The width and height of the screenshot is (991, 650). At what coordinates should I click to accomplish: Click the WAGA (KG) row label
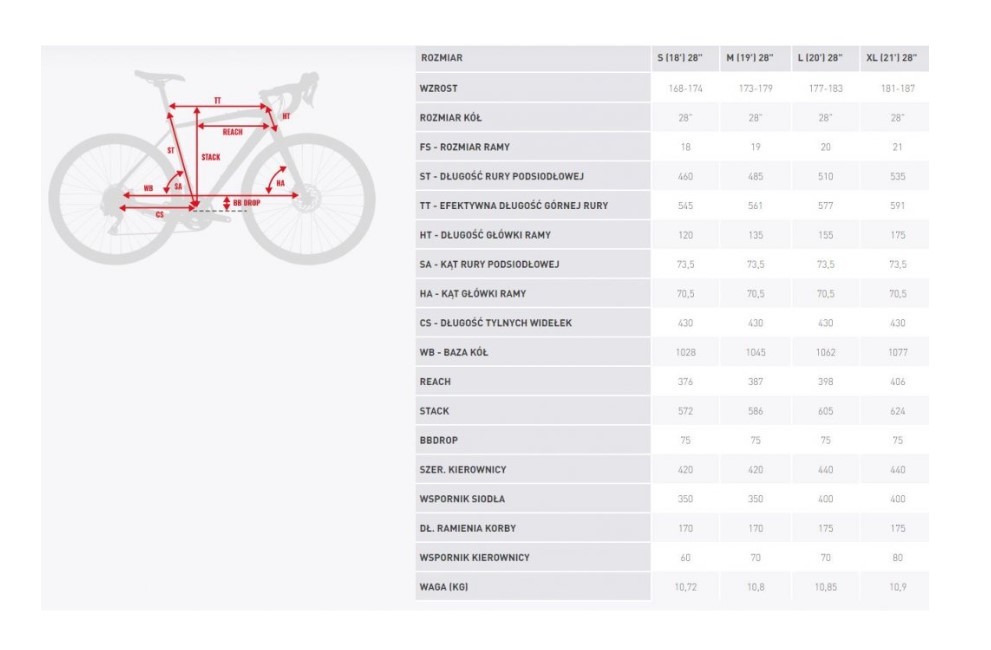(x=444, y=587)
